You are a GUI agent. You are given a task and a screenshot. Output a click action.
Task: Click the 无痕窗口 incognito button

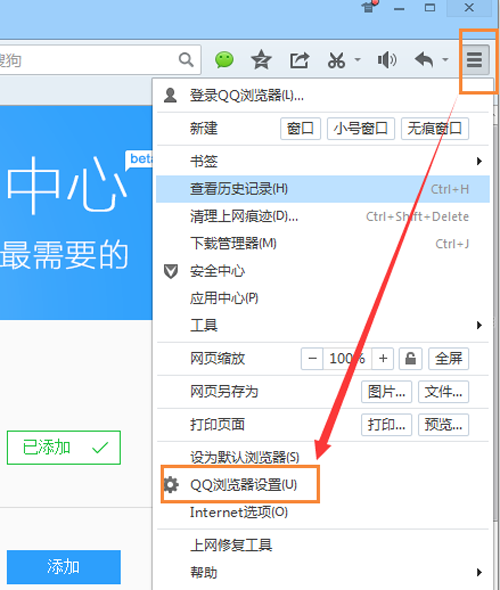[435, 129]
